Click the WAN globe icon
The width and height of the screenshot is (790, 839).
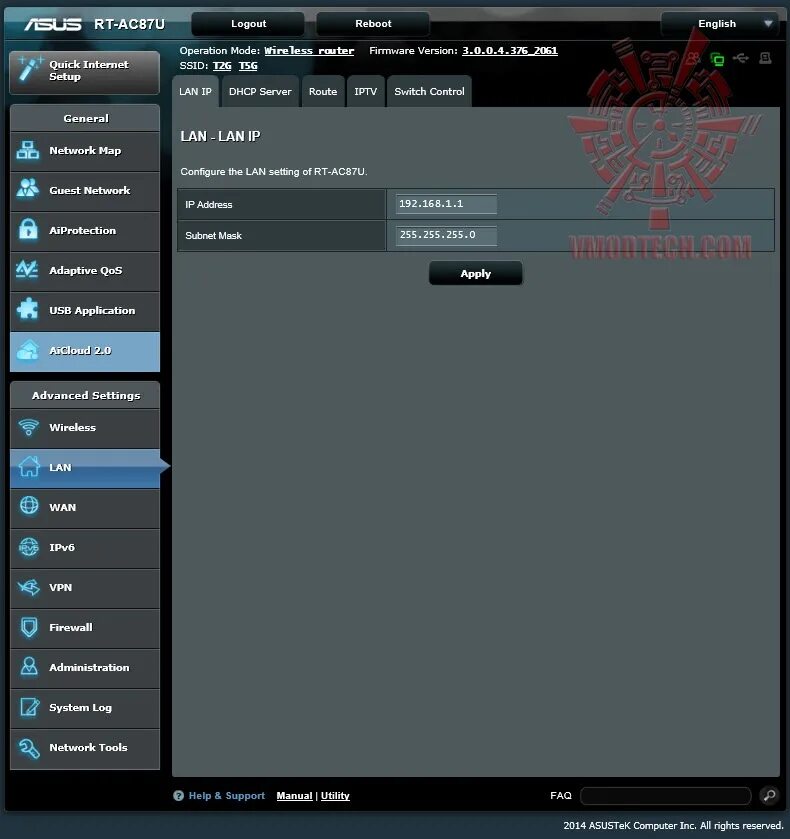(29, 506)
